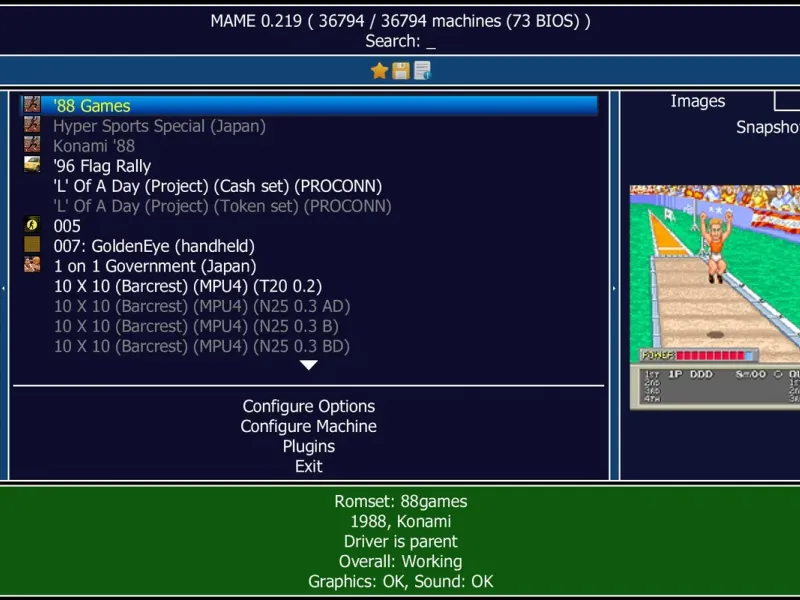Click the Search input field
This screenshot has width=800, height=600.
click(401, 41)
